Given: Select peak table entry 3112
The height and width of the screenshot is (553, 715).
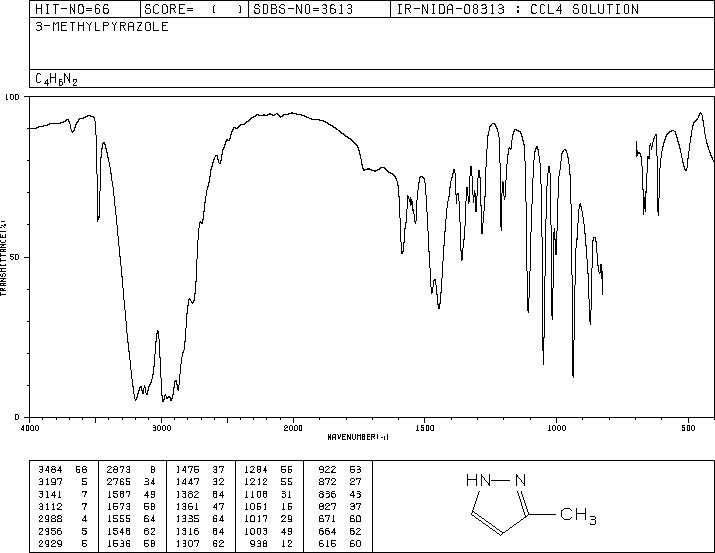Looking at the screenshot, I should click(62, 506).
